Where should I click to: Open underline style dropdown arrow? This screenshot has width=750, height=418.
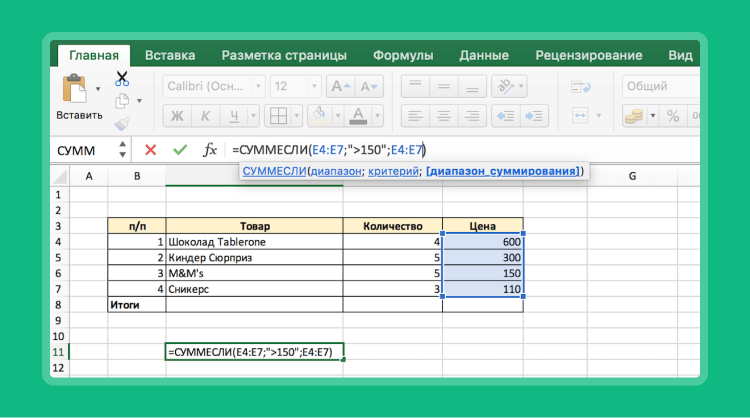pos(254,116)
